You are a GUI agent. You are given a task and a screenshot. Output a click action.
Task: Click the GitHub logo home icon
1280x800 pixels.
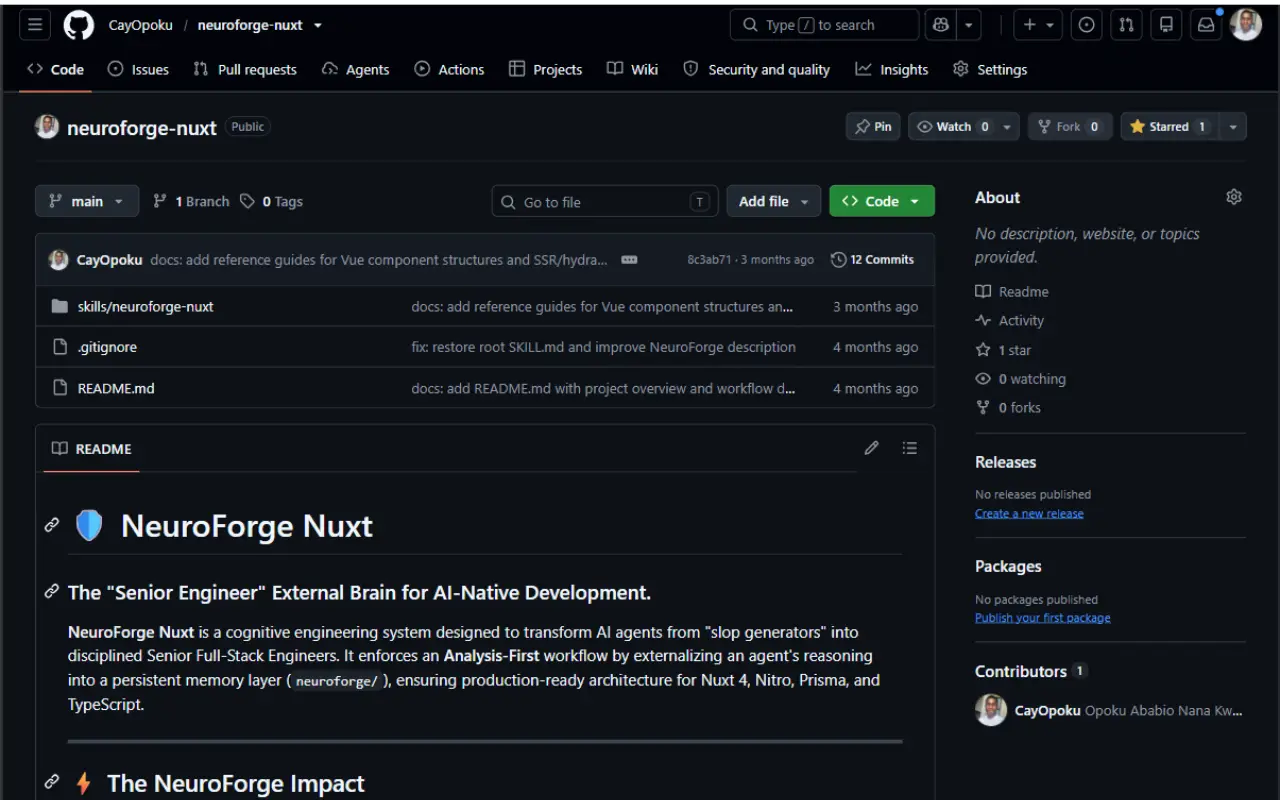click(x=79, y=25)
